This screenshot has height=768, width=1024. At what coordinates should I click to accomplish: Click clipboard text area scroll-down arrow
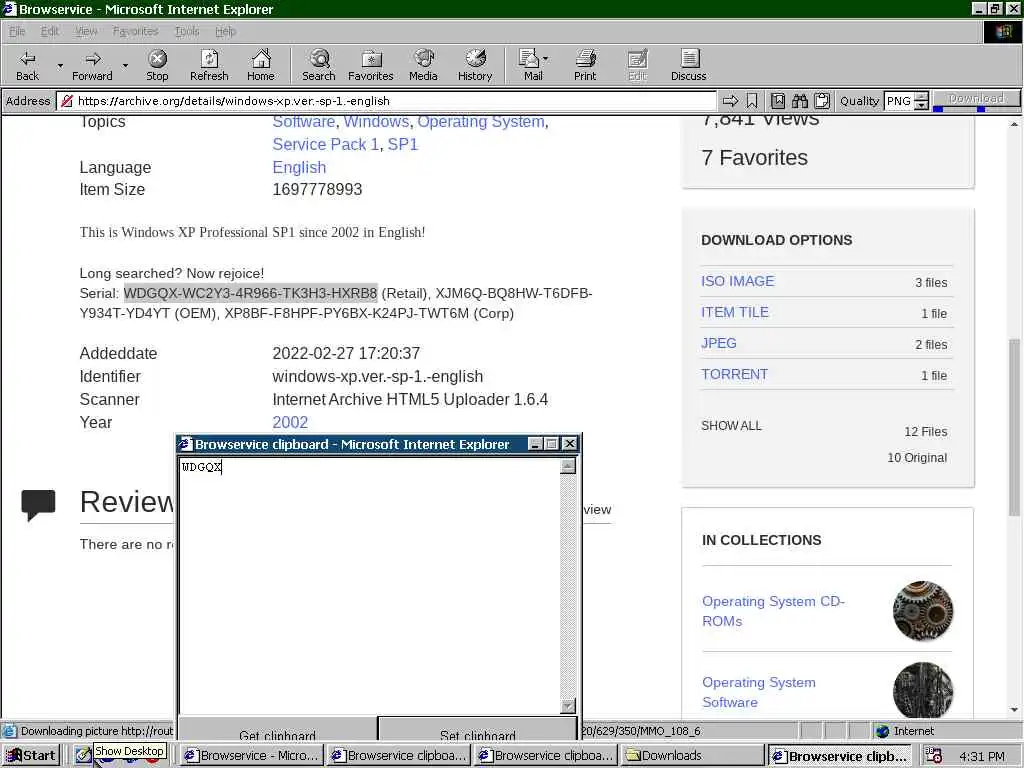click(x=568, y=706)
